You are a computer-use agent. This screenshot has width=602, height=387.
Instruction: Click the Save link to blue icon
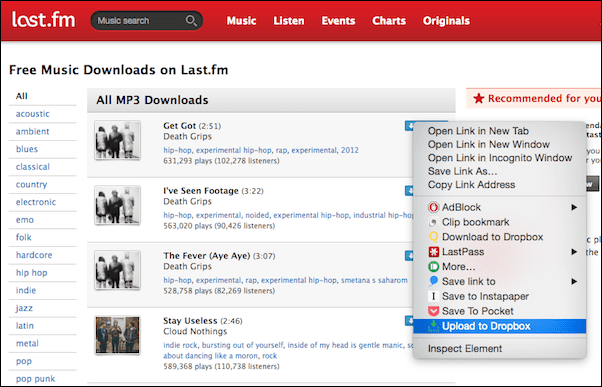(433, 281)
